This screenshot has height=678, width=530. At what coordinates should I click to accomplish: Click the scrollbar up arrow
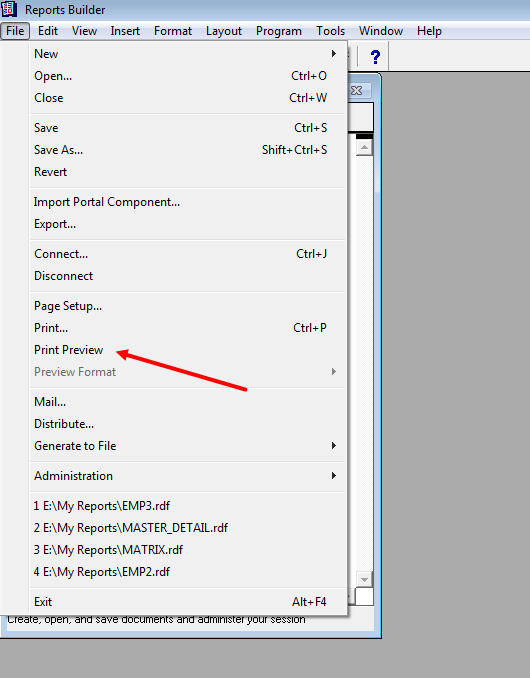coord(364,148)
